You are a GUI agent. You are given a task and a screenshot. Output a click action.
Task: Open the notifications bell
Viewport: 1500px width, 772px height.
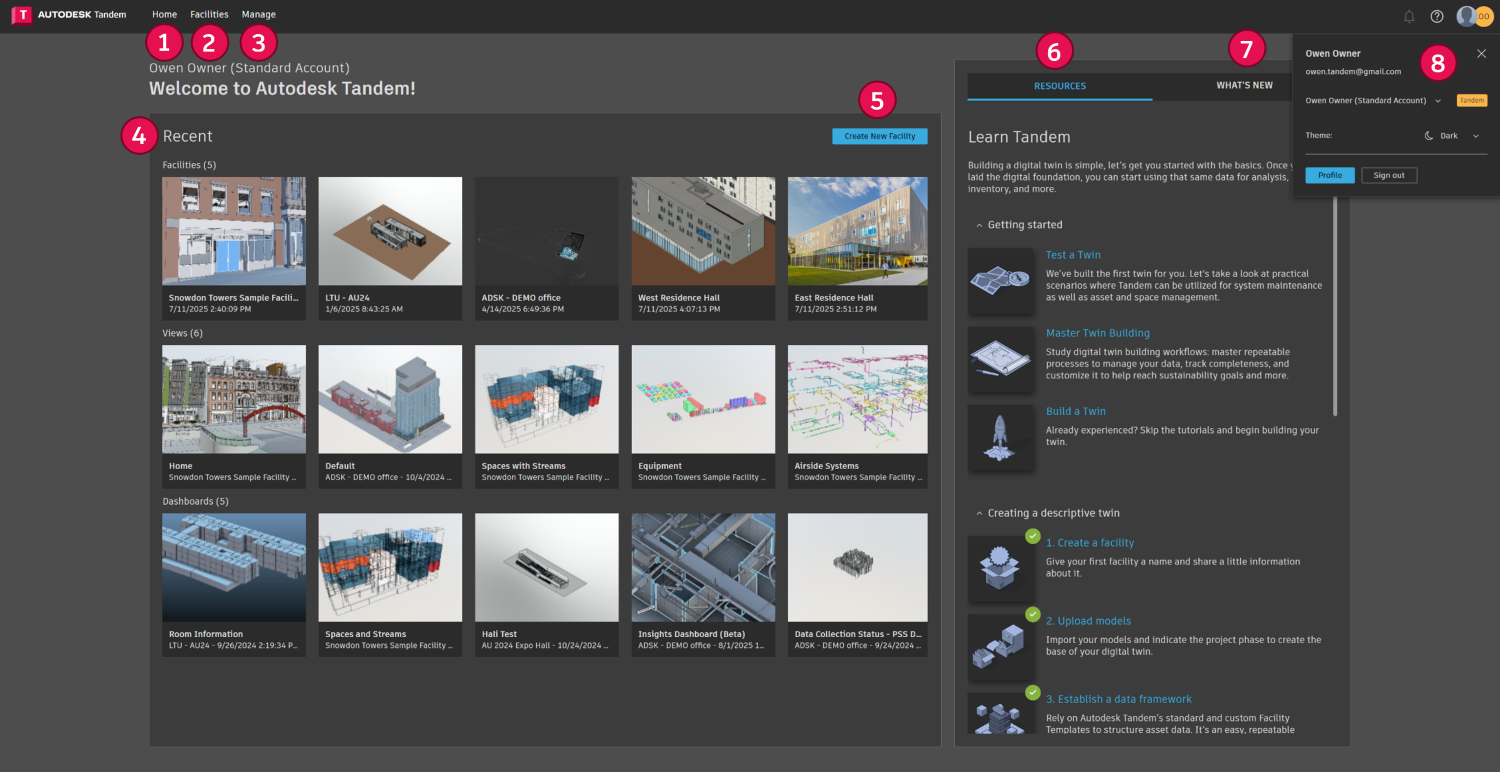[1409, 16]
